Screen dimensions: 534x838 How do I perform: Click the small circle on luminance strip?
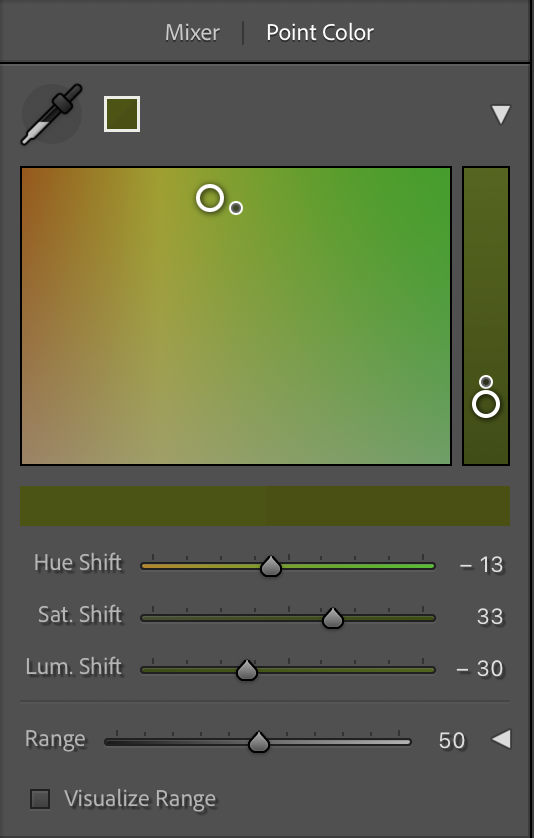tap(486, 382)
